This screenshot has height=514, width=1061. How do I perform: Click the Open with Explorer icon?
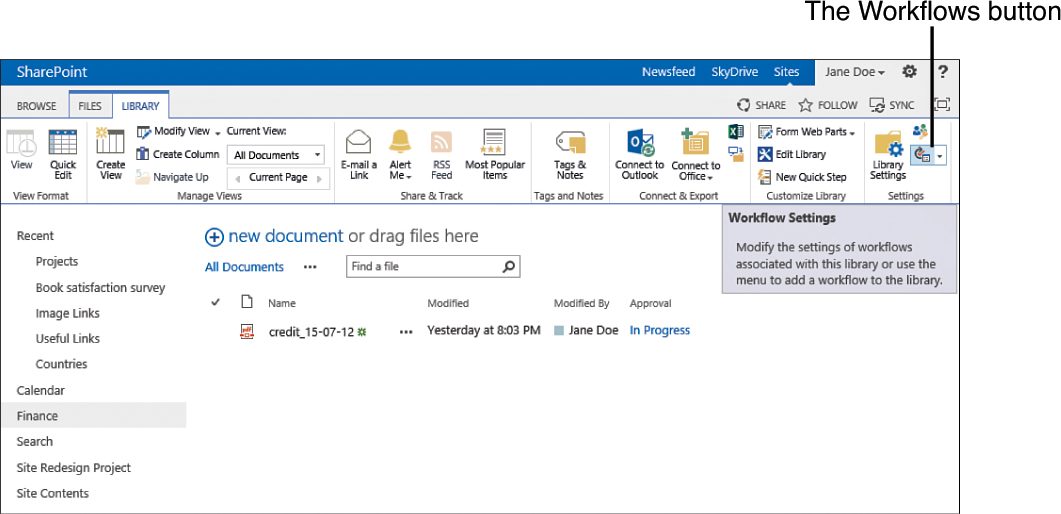click(x=736, y=154)
